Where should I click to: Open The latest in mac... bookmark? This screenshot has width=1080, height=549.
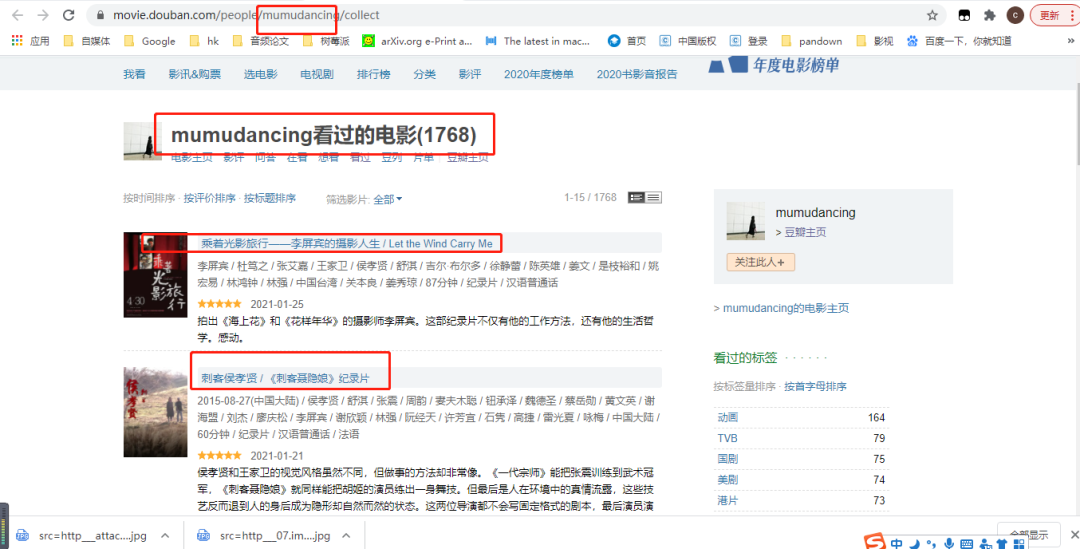[x=538, y=41]
